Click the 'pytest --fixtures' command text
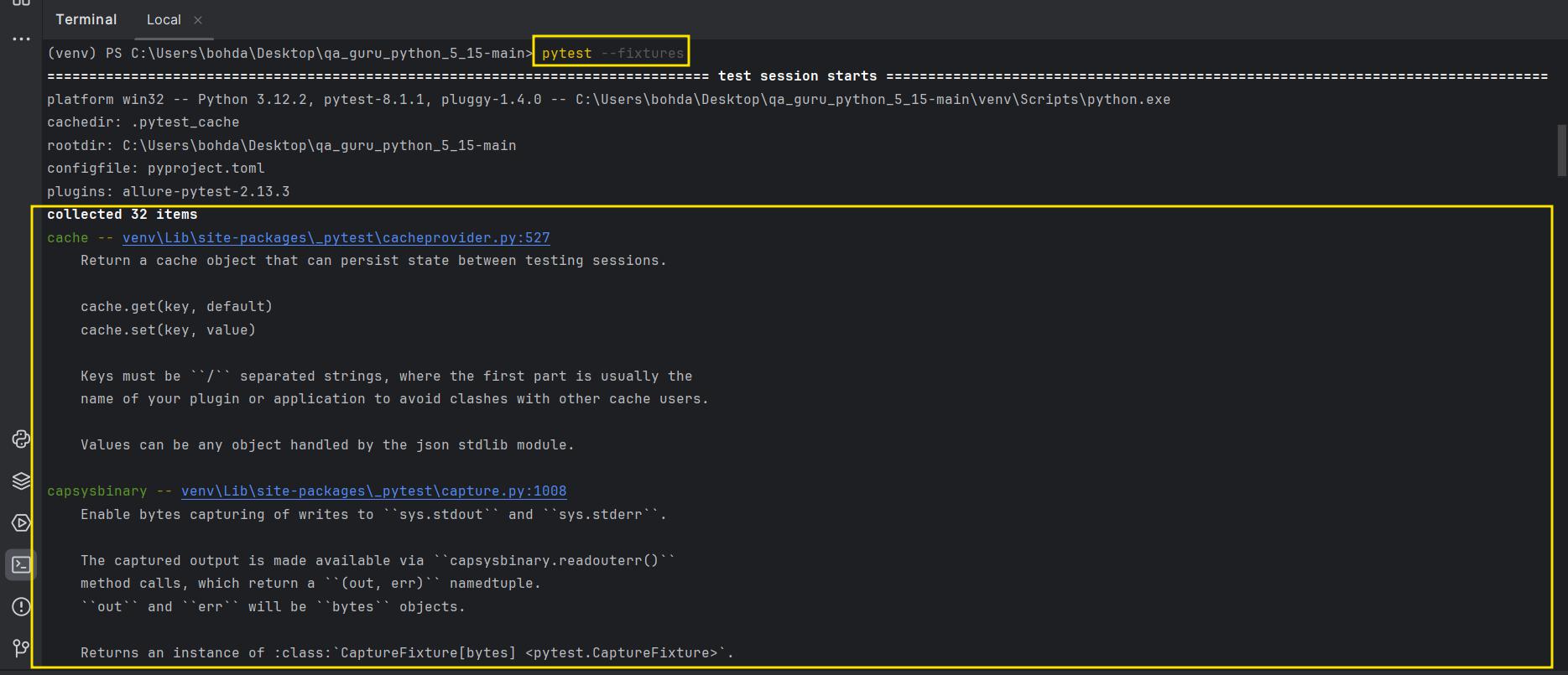The height and width of the screenshot is (675, 1568). pyautogui.click(x=612, y=53)
